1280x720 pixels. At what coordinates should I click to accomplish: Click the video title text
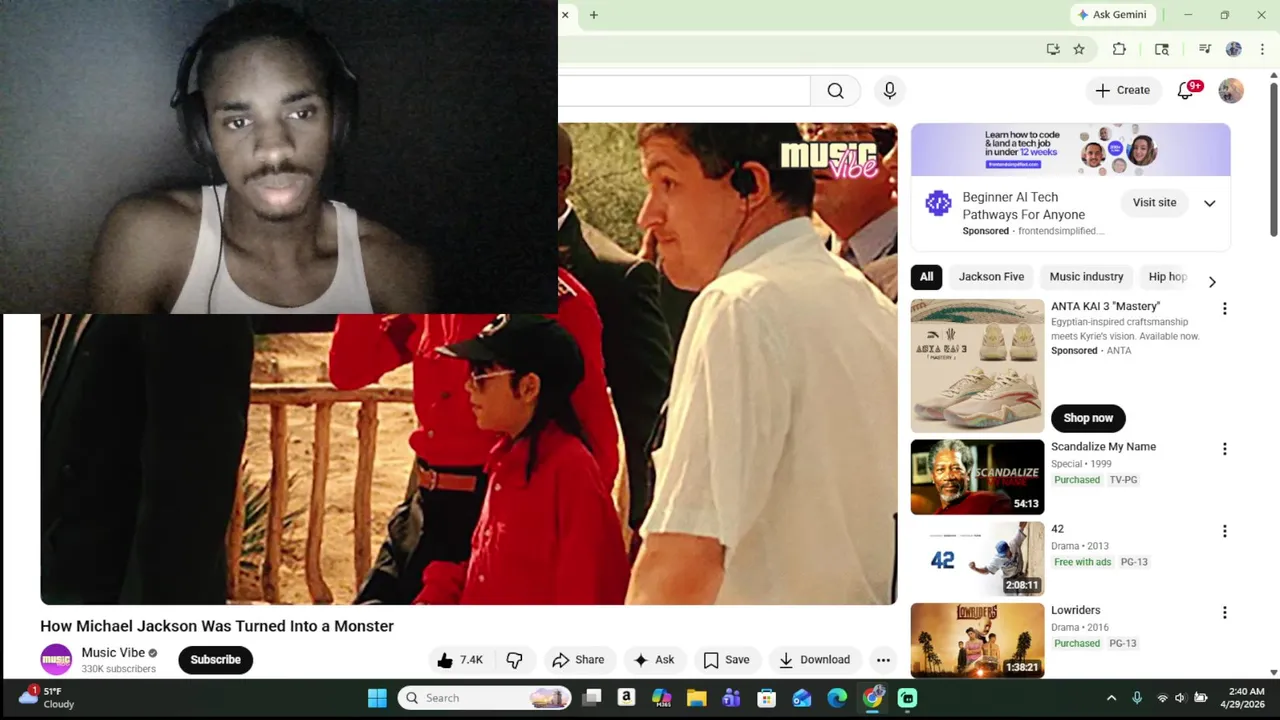(217, 626)
